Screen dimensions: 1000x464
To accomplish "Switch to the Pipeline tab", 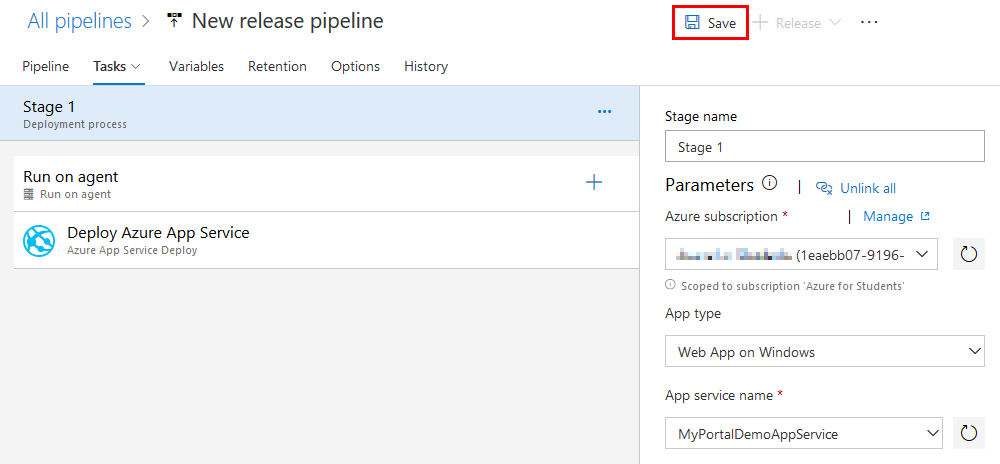I will point(45,66).
